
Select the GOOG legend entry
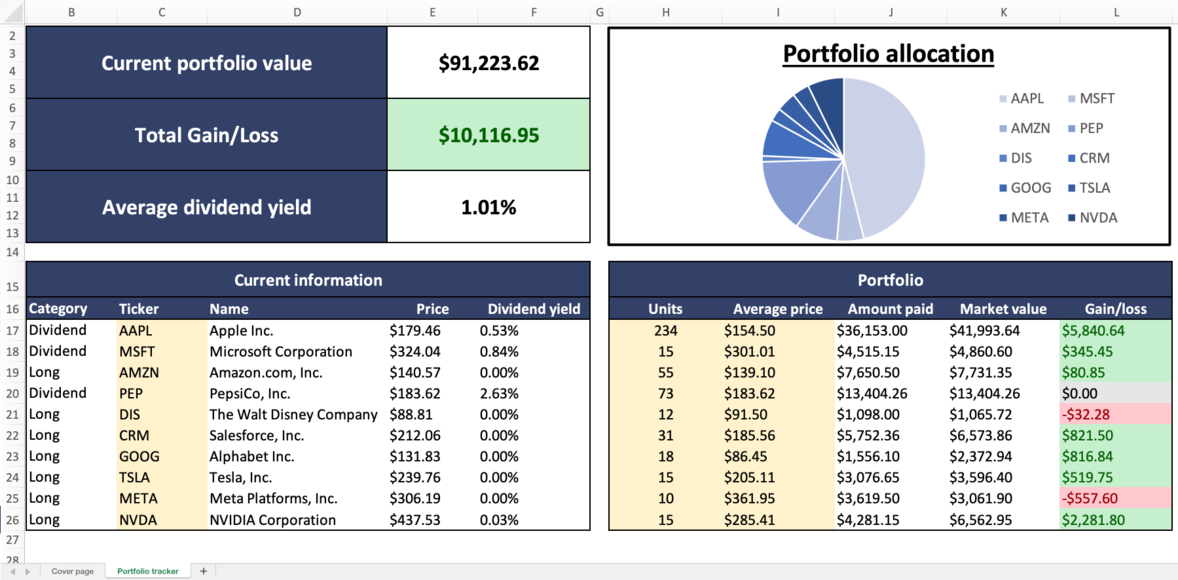(x=1030, y=187)
